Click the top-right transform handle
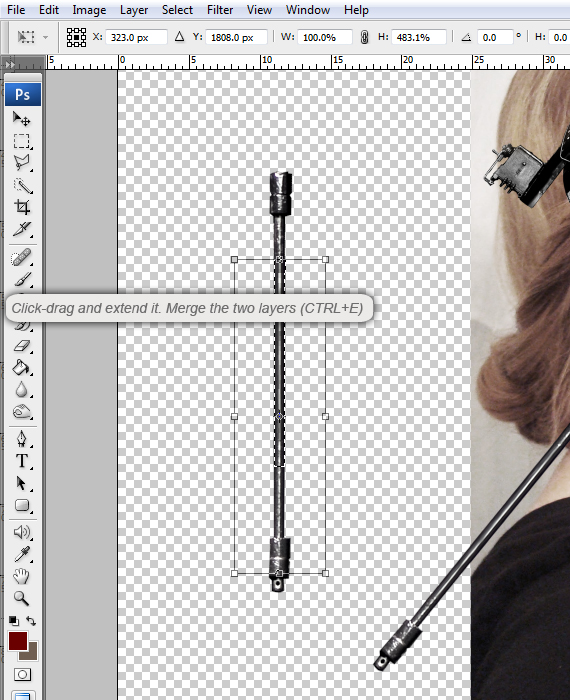570x700 pixels. [x=325, y=259]
